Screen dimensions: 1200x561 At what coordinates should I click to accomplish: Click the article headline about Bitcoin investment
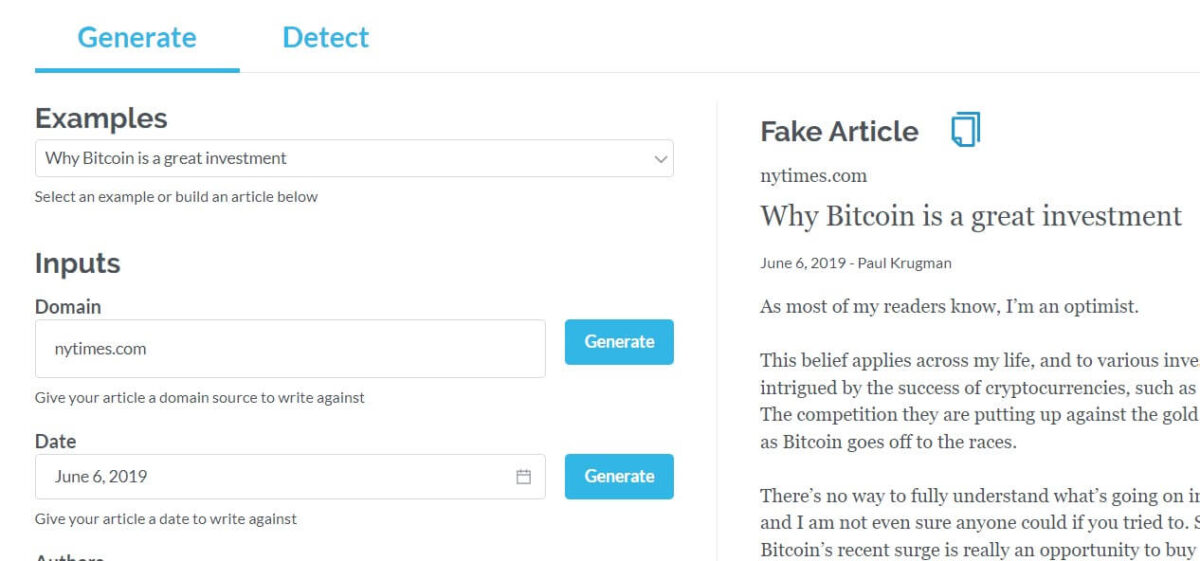(x=970, y=216)
